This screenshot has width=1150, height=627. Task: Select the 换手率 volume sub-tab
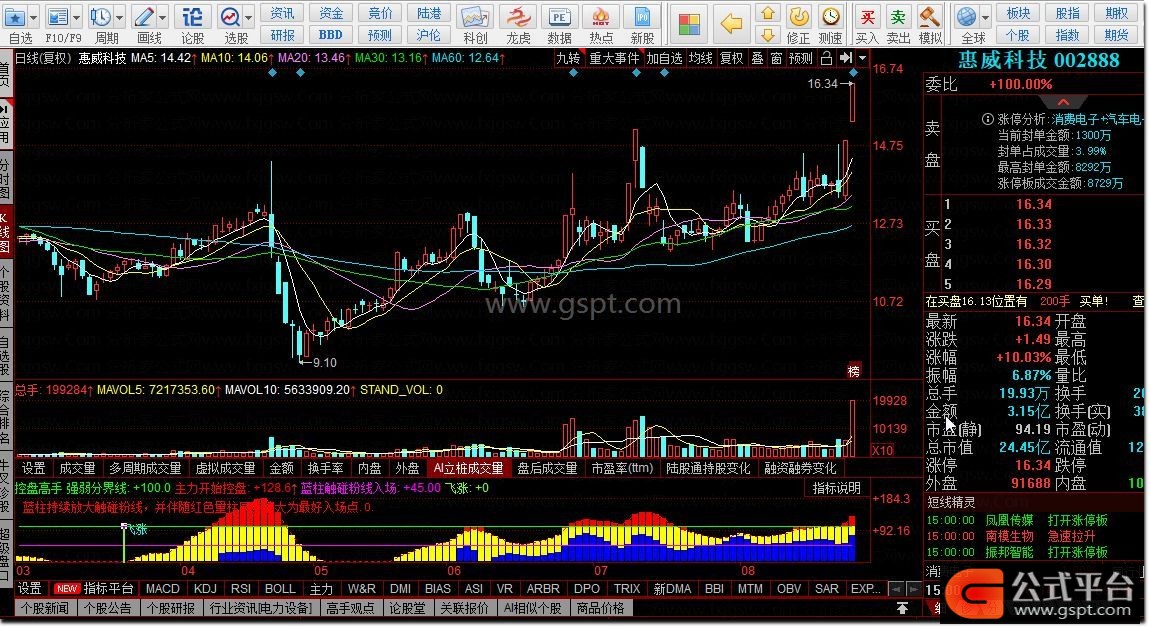coord(325,469)
